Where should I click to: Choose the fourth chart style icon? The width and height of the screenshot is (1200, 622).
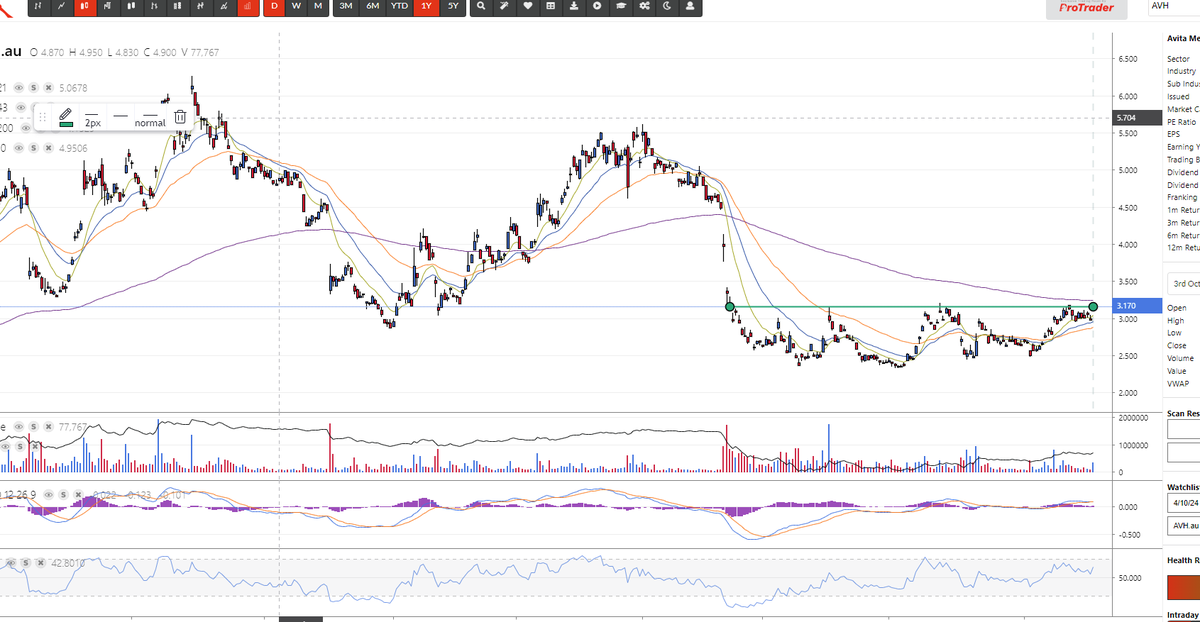(x=108, y=6)
